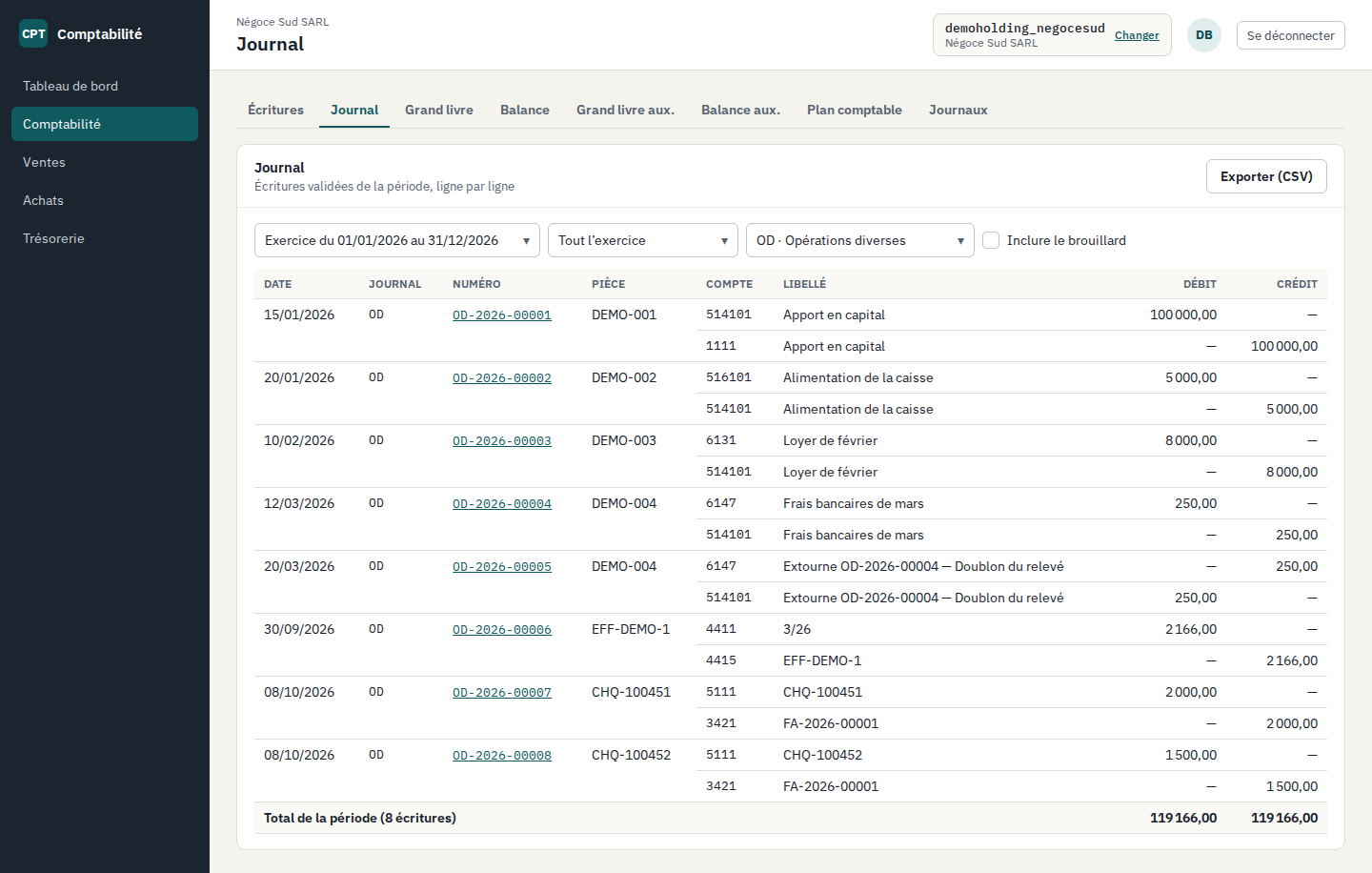Open Trésorerie in the sidebar
This screenshot has width=1372, height=873.
105,238
